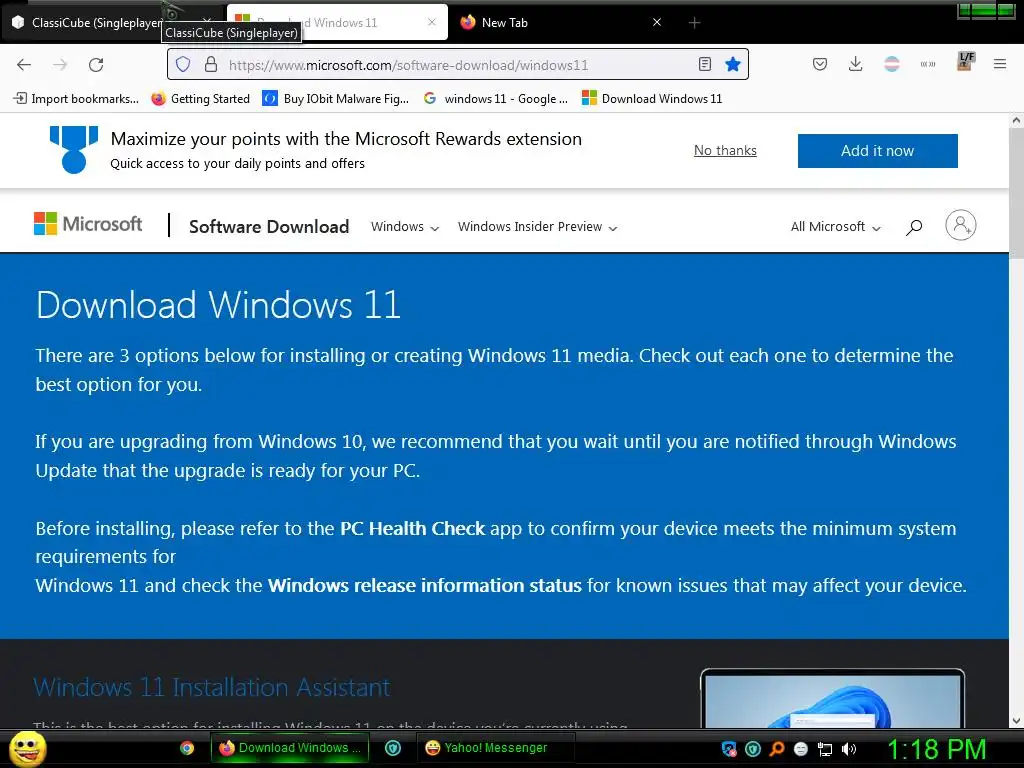
Task: Click the scrollbar up arrow
Action: click(1016, 120)
